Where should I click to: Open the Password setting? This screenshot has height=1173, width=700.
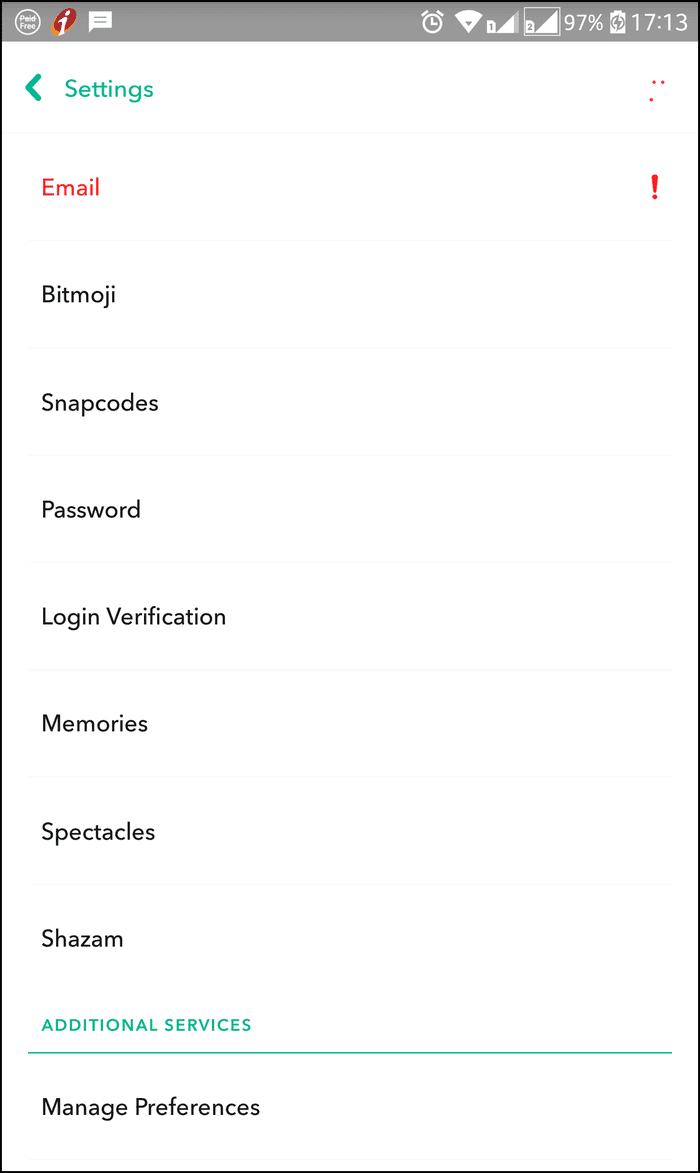350,509
